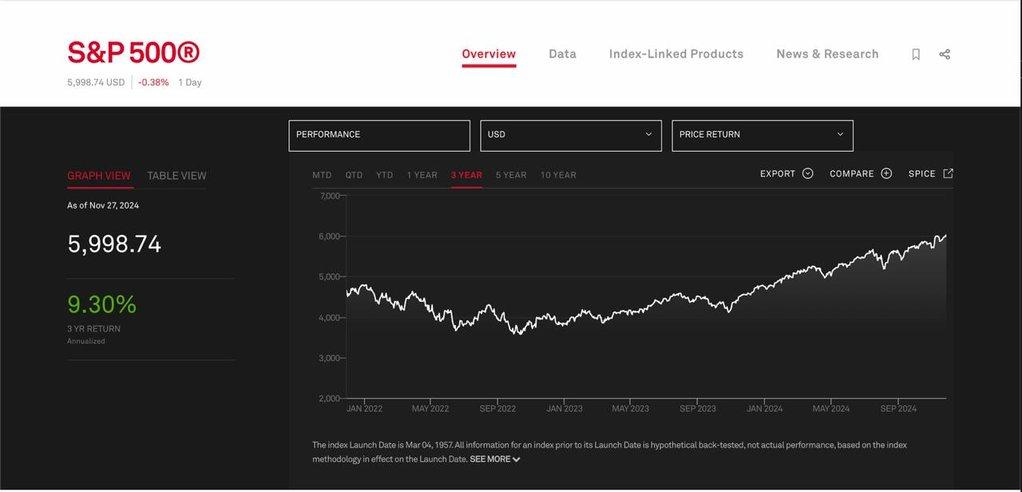Image resolution: width=1022 pixels, height=492 pixels.
Task: Open the Price Return dropdown
Action: [763, 135]
